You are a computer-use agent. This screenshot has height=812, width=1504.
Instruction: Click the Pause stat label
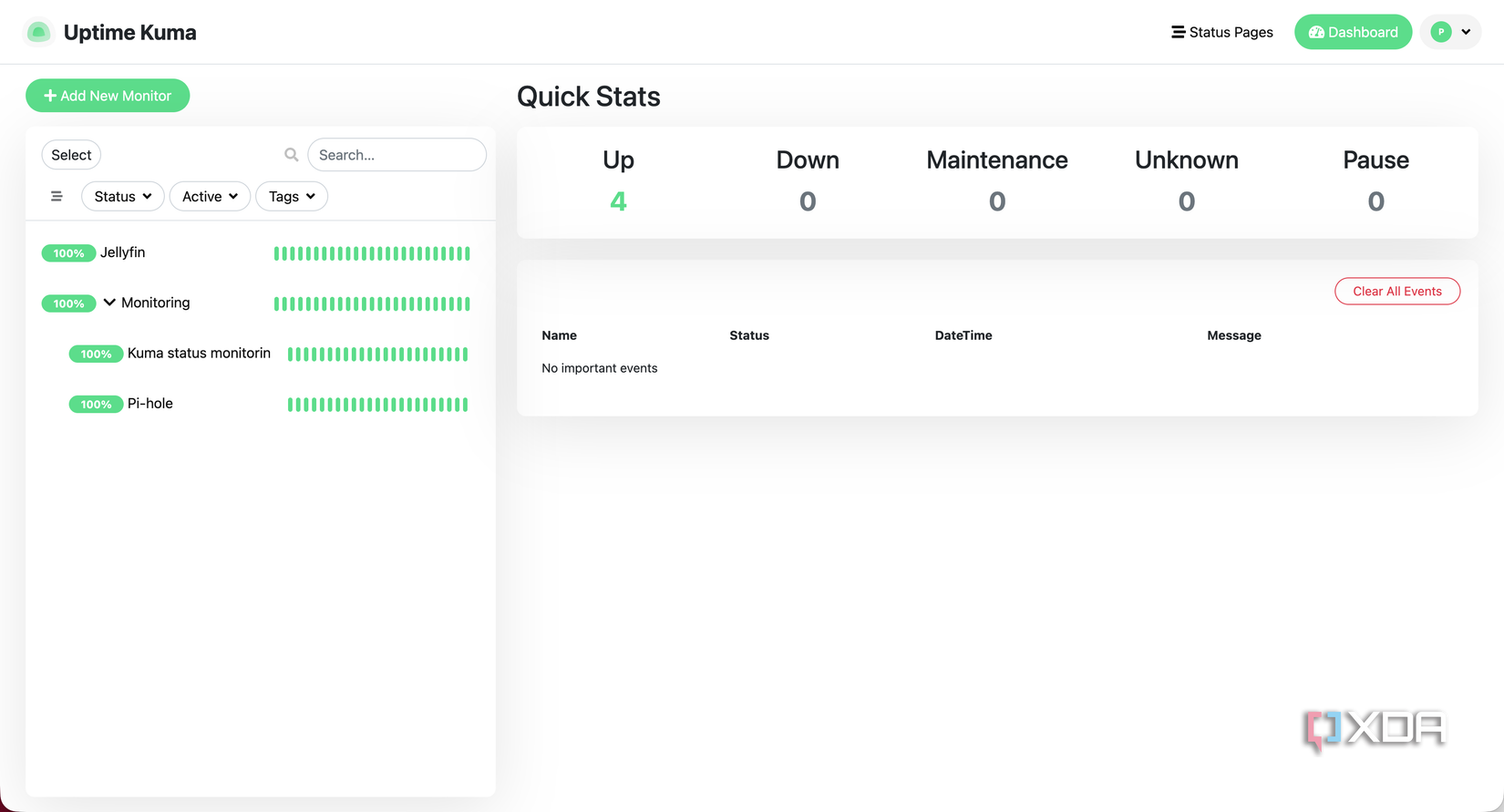point(1376,160)
